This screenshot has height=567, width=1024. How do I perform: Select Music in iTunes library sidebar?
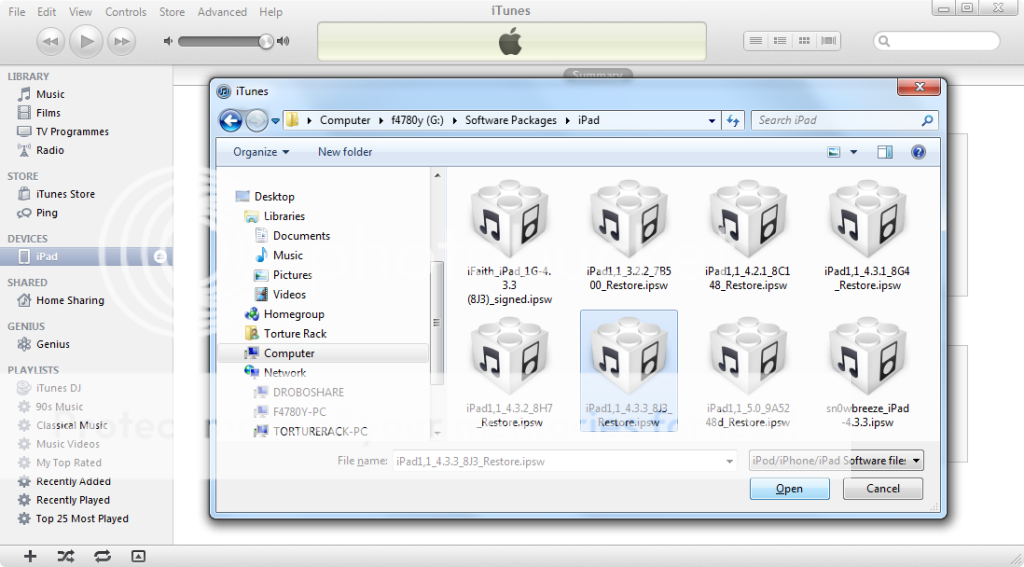click(x=50, y=94)
